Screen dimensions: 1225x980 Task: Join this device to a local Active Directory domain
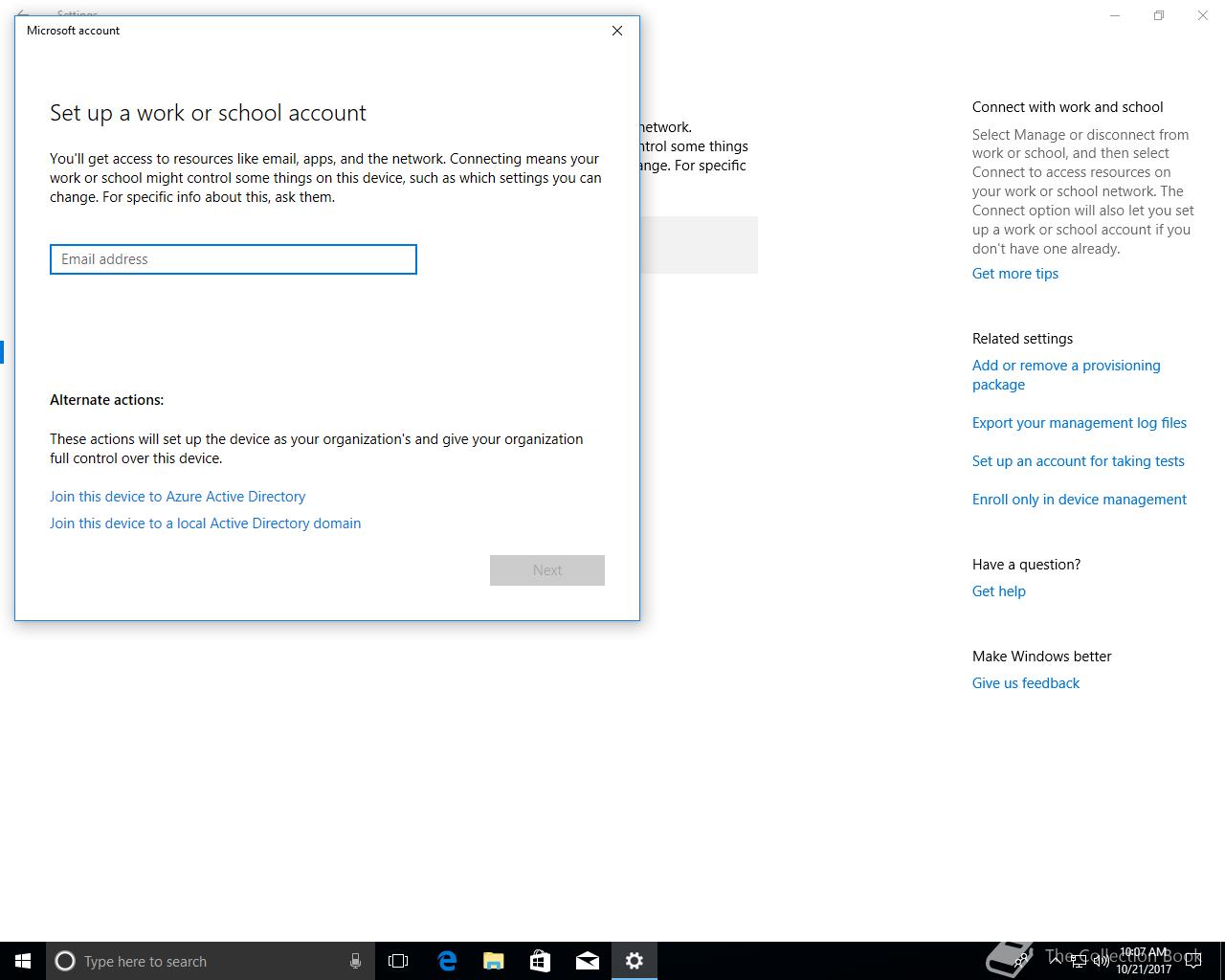[x=206, y=523]
